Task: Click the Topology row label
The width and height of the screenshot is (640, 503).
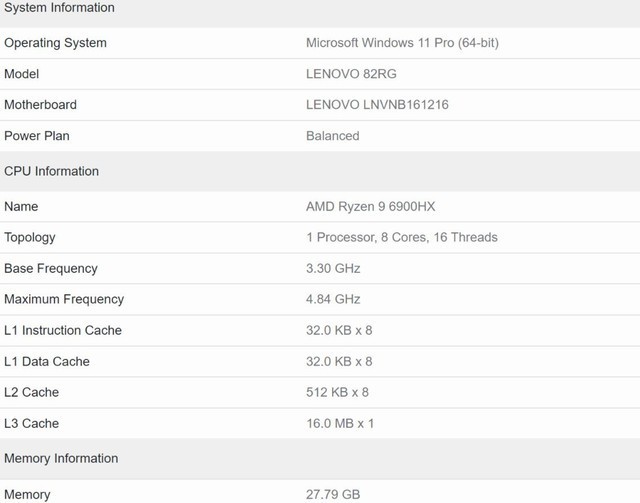Action: tap(30, 238)
